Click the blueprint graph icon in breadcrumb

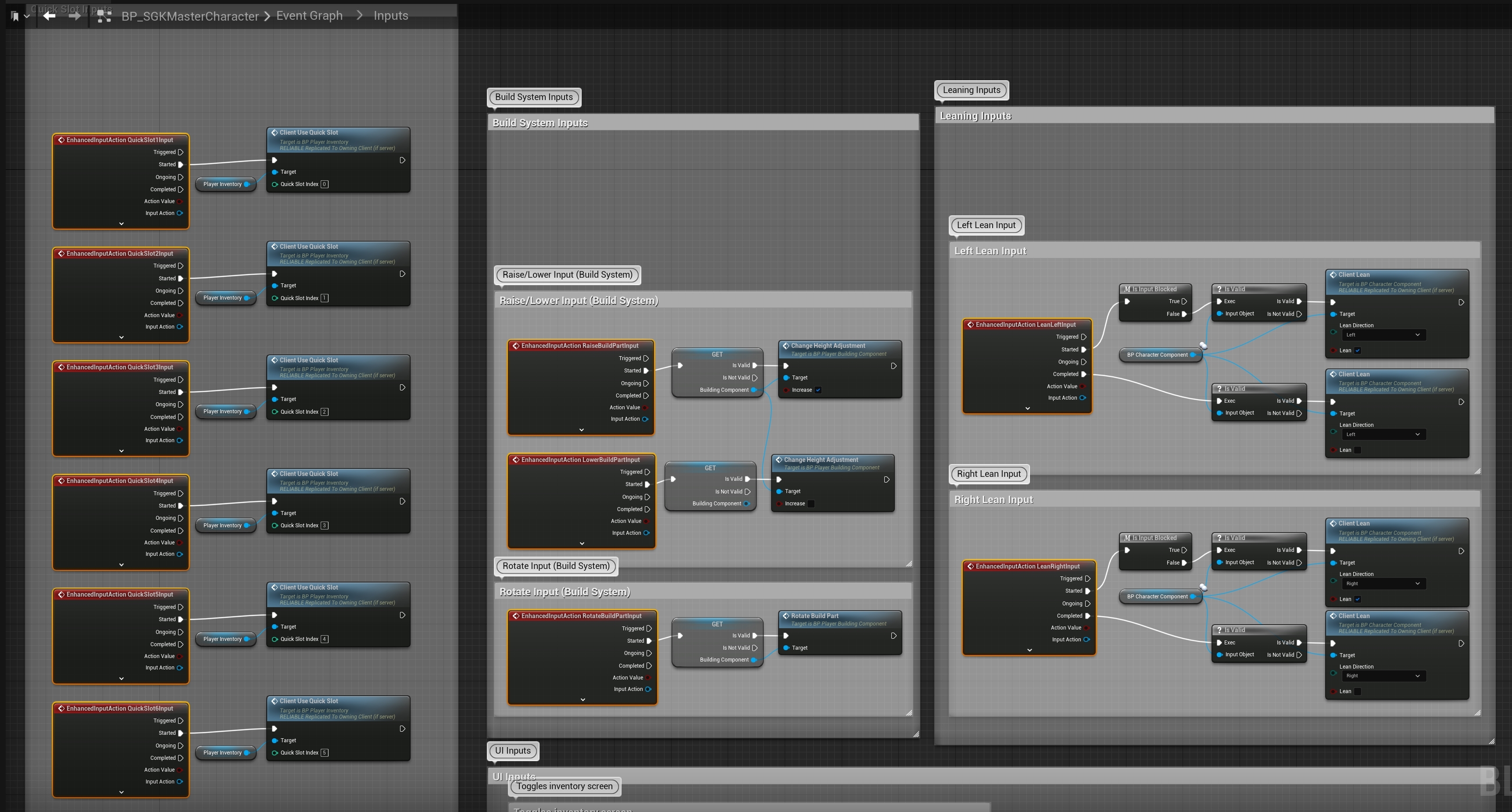coord(104,16)
